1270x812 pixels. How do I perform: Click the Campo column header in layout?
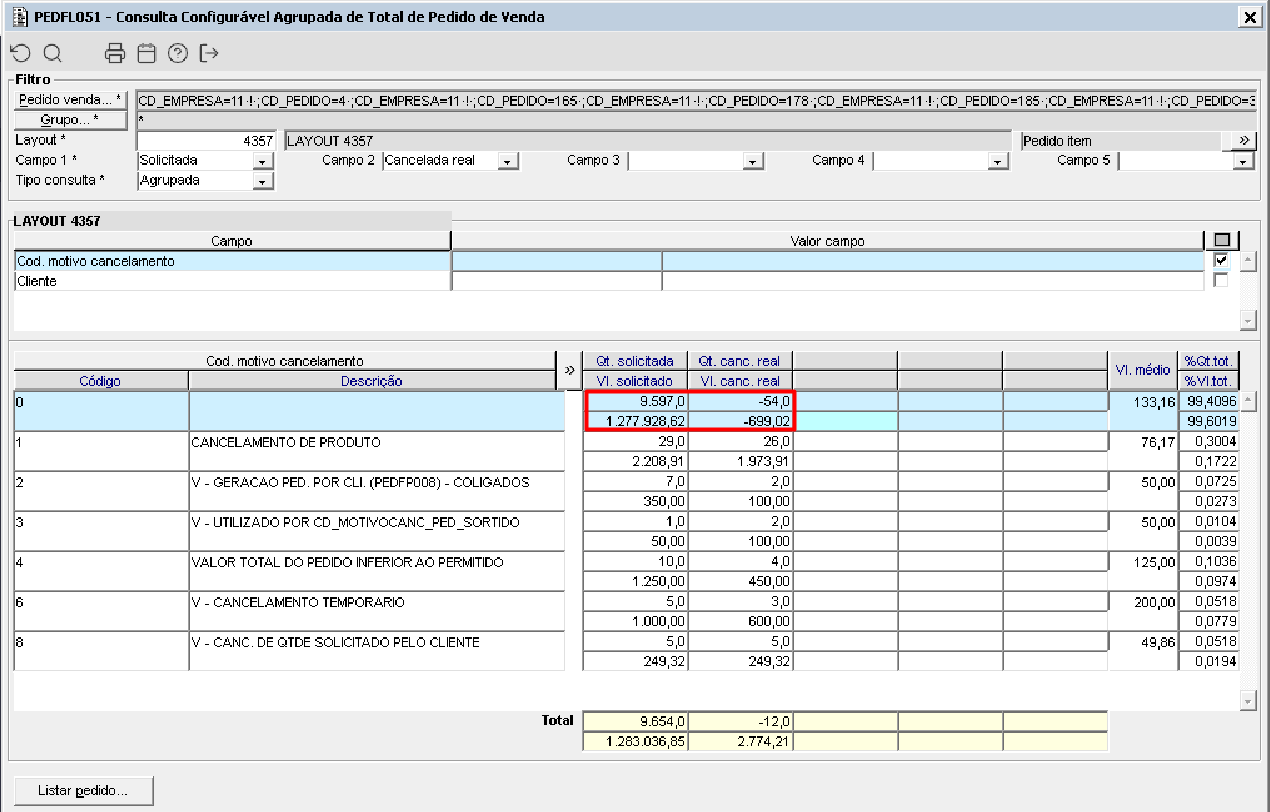232,241
